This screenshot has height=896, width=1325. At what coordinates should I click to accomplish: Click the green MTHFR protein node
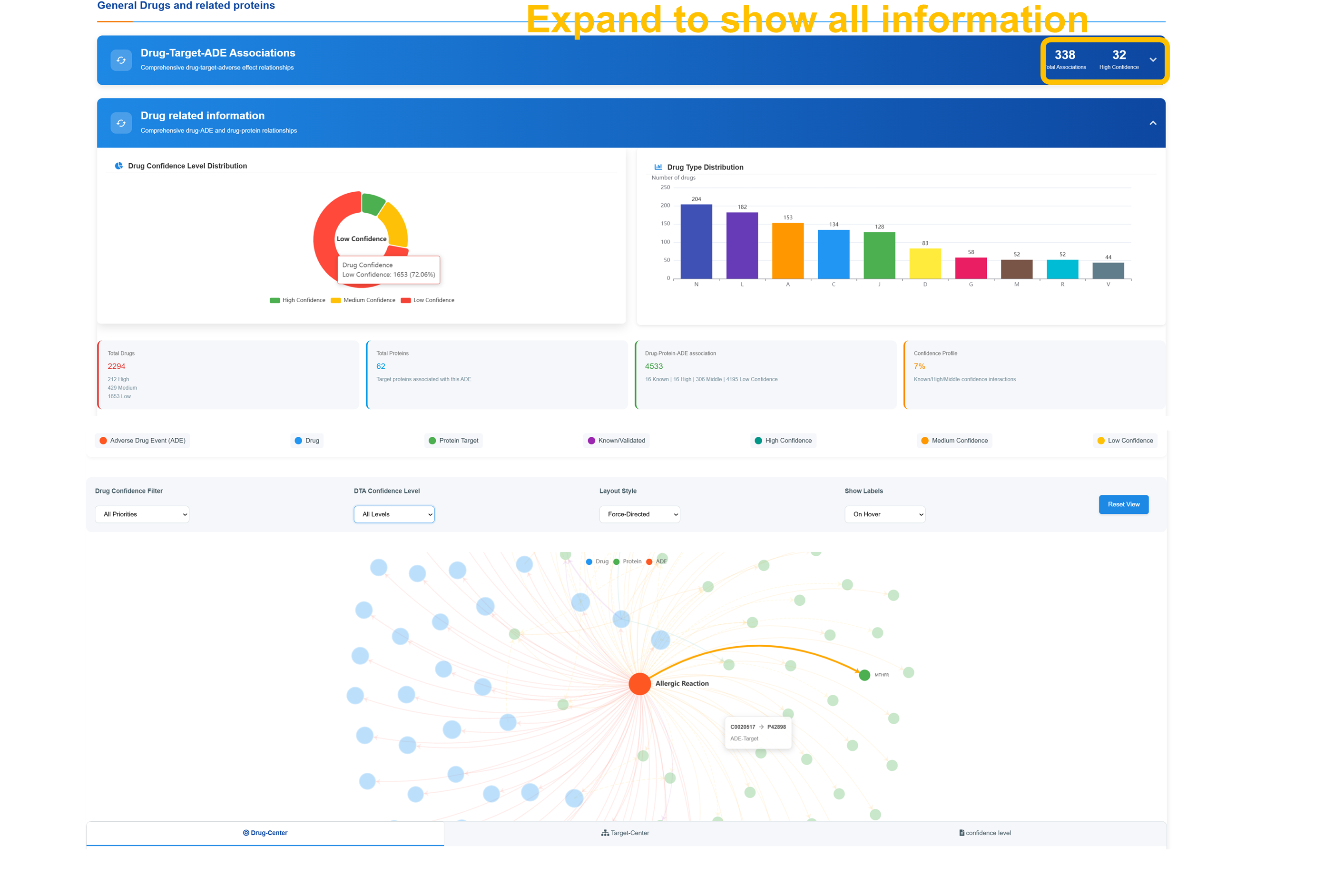(x=864, y=675)
